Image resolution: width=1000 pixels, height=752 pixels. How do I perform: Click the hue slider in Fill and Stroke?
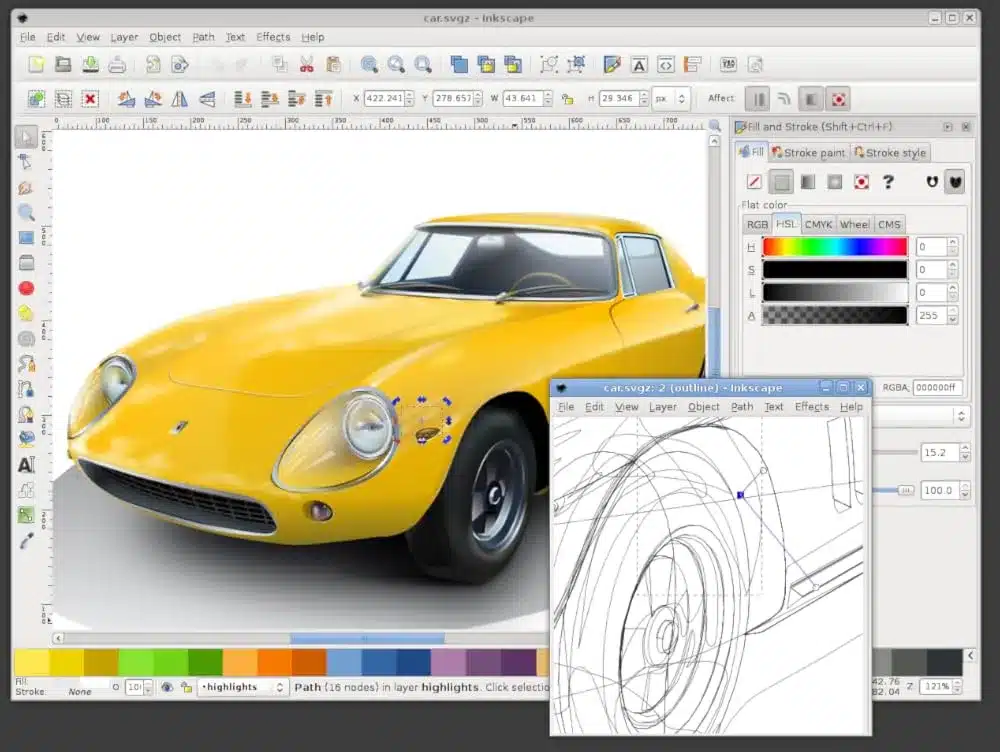point(836,246)
